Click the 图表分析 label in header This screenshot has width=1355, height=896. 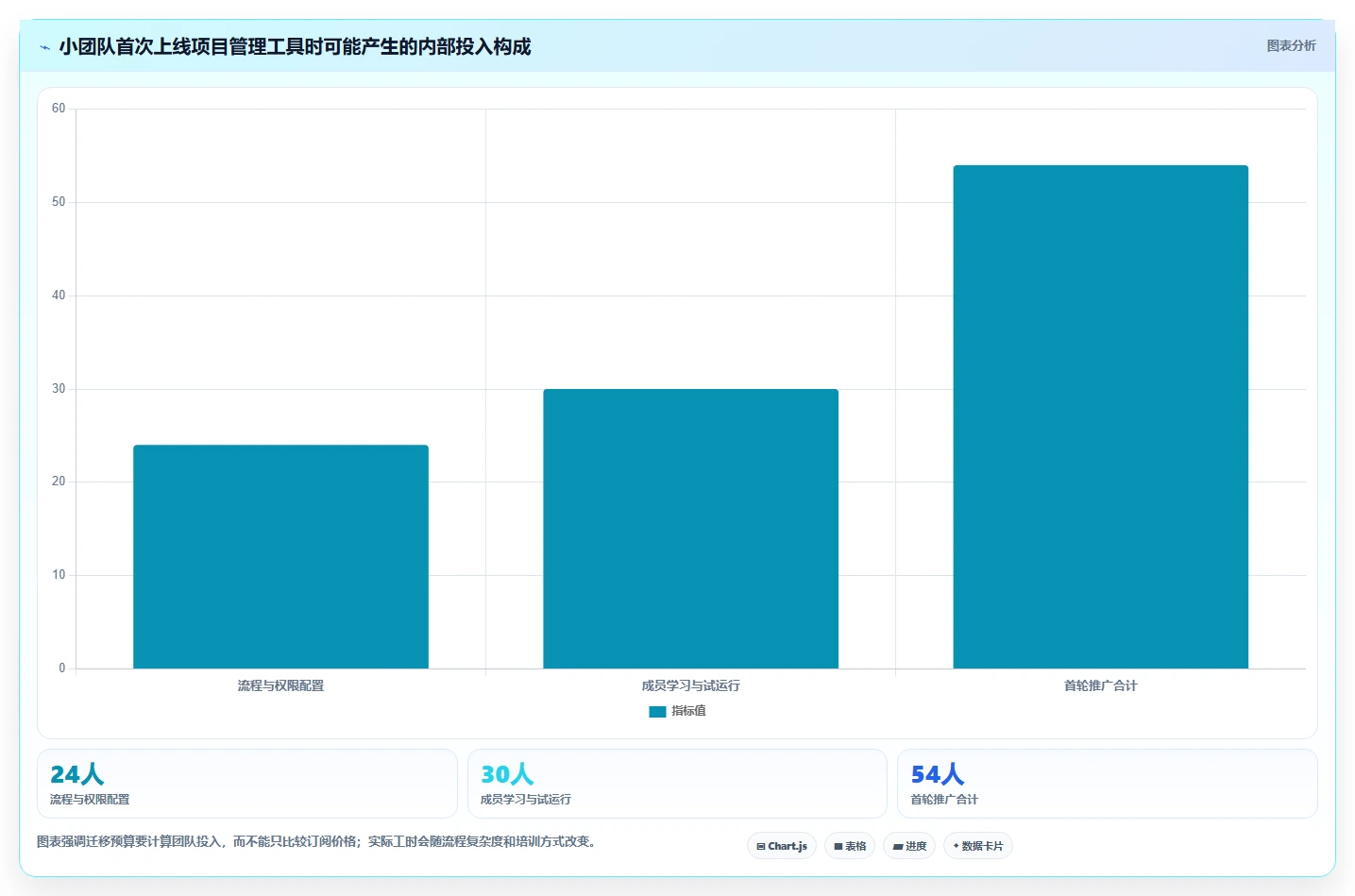[1291, 45]
